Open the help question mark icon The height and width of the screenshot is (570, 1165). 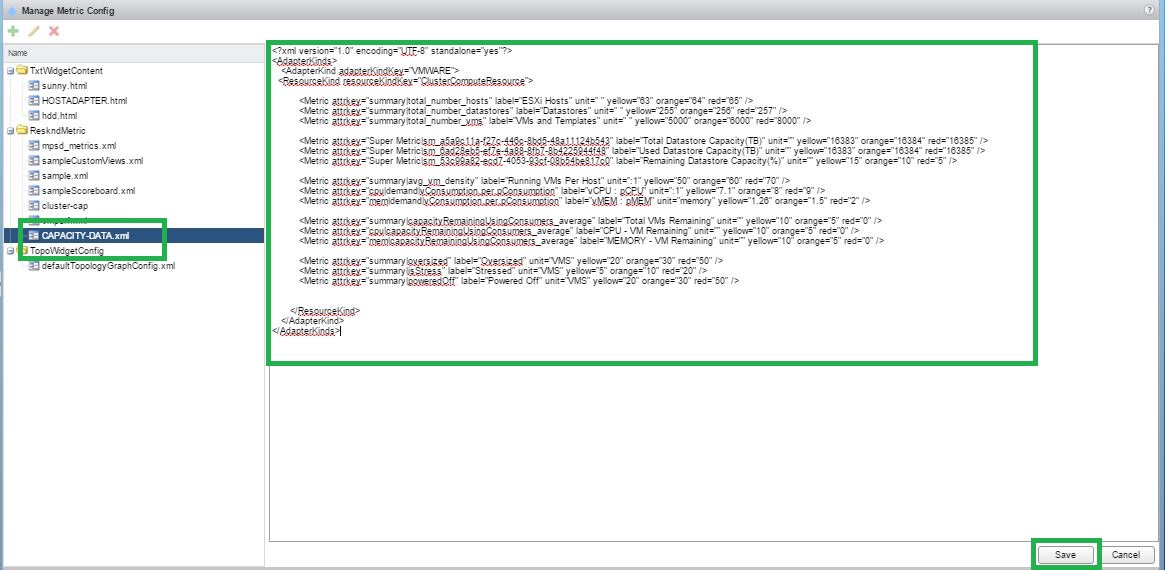tap(1155, 9)
